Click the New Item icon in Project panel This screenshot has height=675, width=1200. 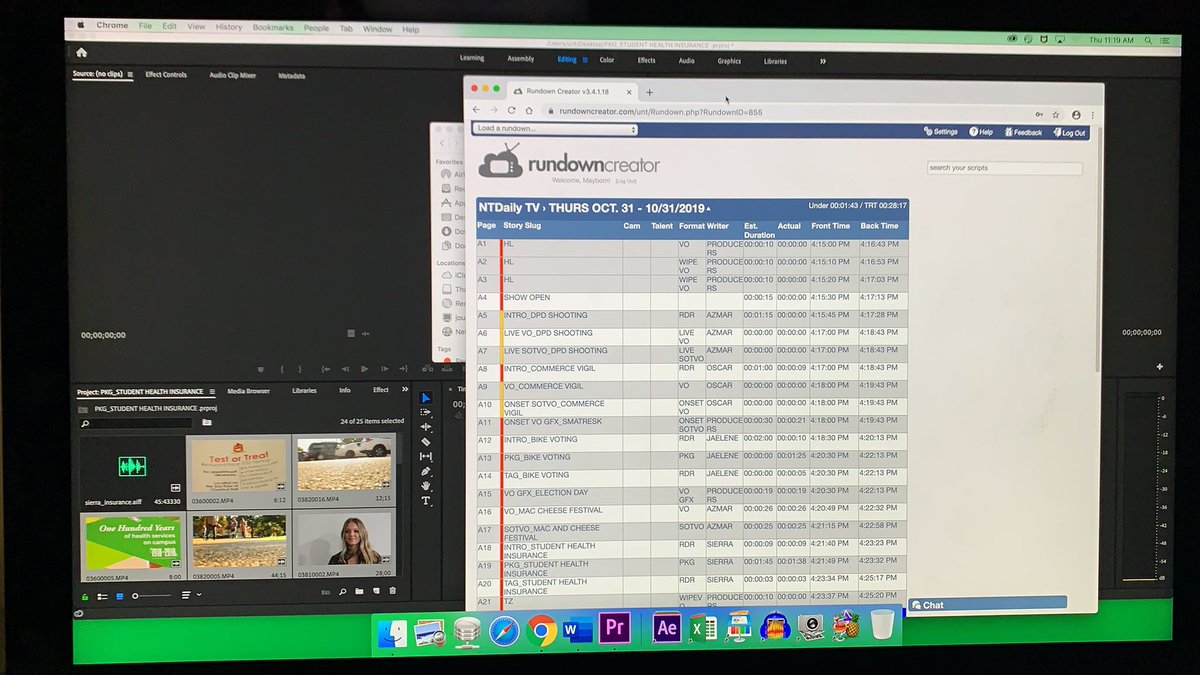pyautogui.click(x=375, y=591)
